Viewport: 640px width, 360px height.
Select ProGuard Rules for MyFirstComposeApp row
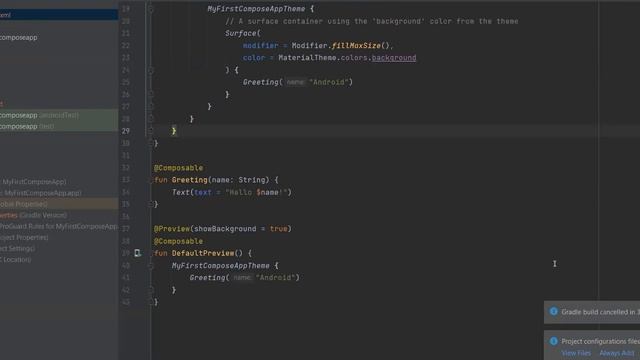click(59, 226)
